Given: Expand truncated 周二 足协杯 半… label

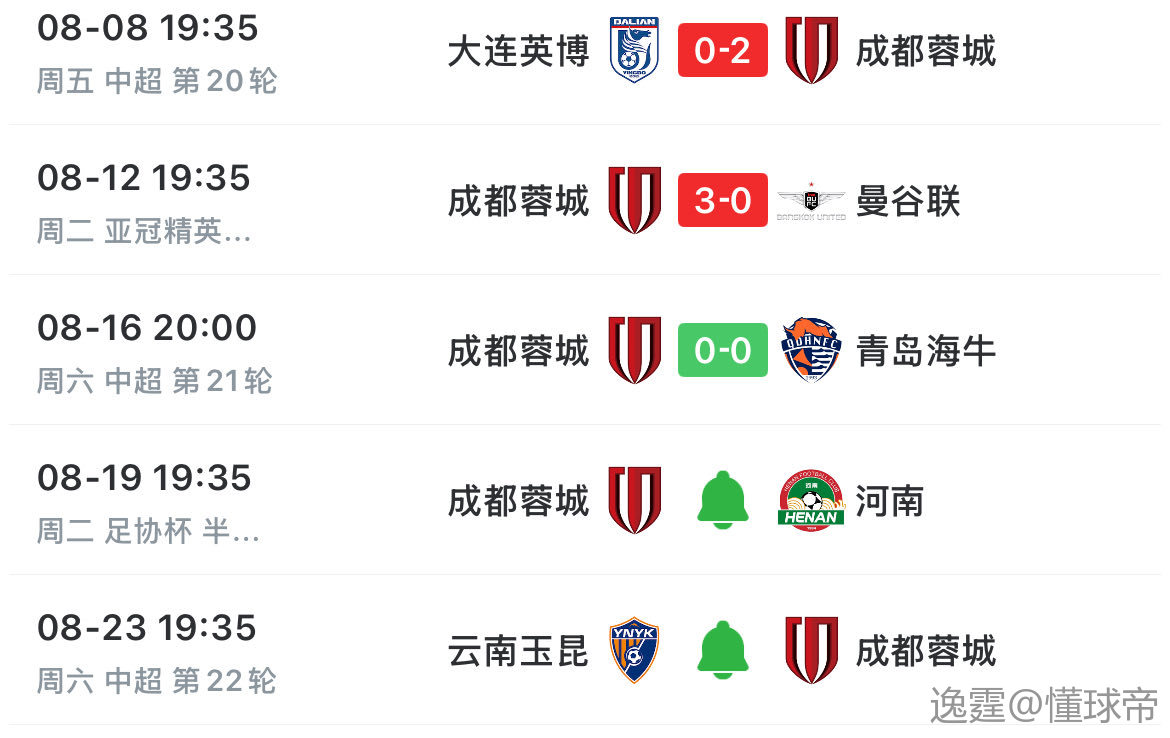Looking at the screenshot, I should click(x=148, y=531).
